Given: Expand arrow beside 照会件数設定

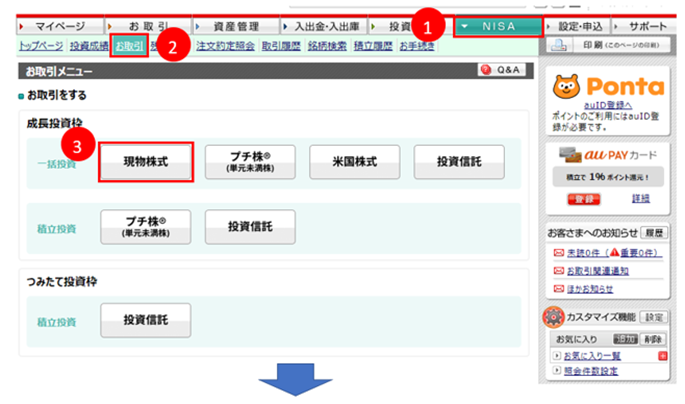Looking at the screenshot, I should [x=557, y=371].
